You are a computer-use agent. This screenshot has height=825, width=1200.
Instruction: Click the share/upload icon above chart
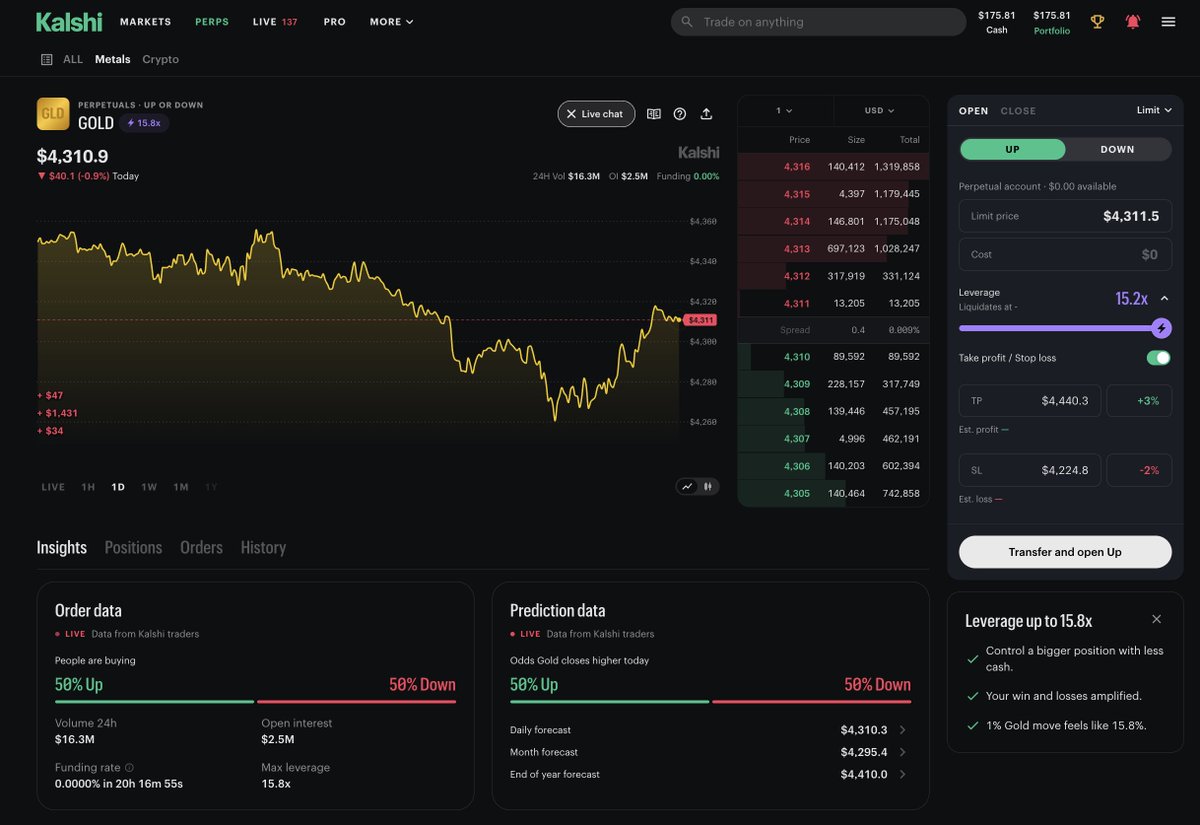click(706, 114)
